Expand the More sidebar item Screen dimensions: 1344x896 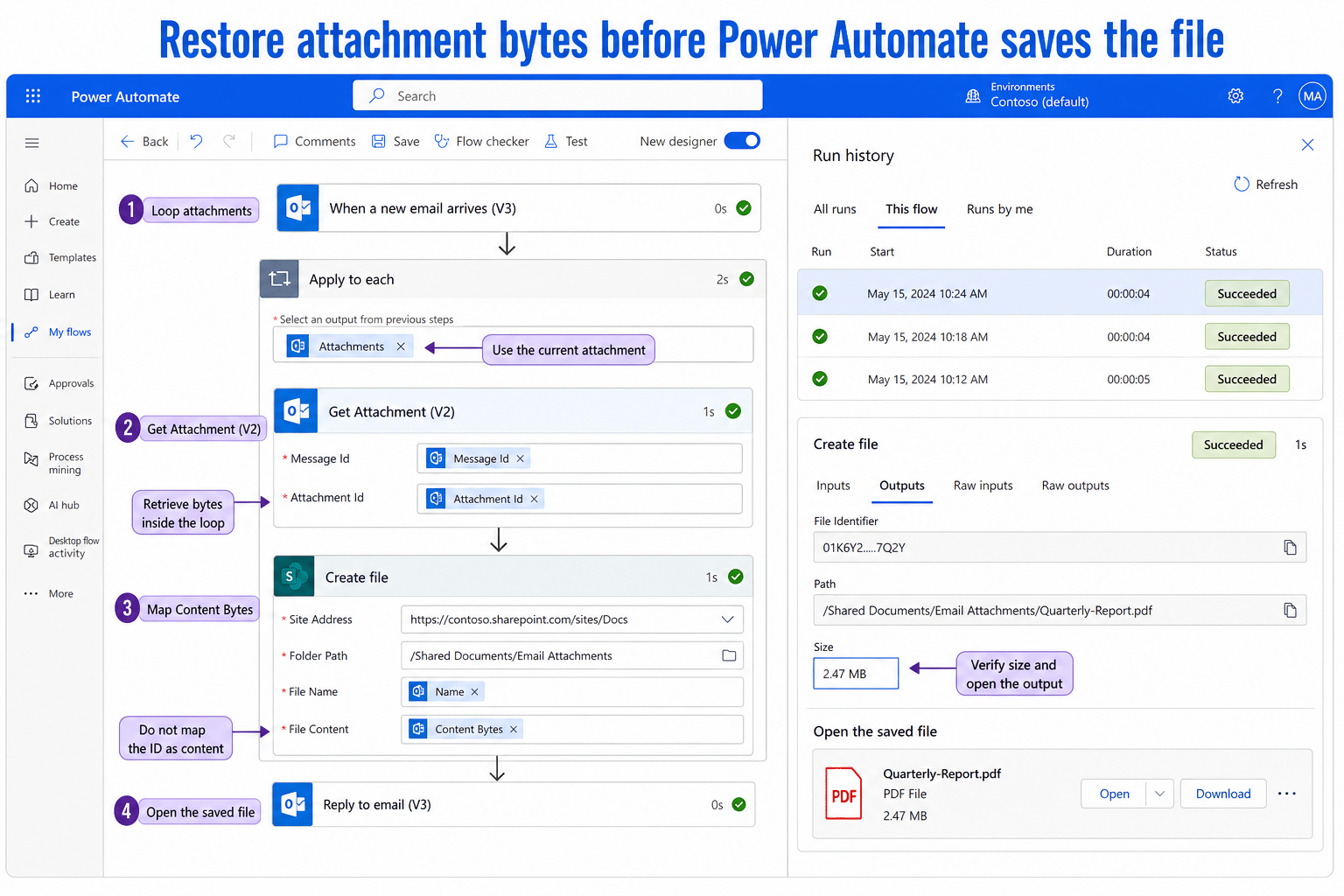(51, 594)
